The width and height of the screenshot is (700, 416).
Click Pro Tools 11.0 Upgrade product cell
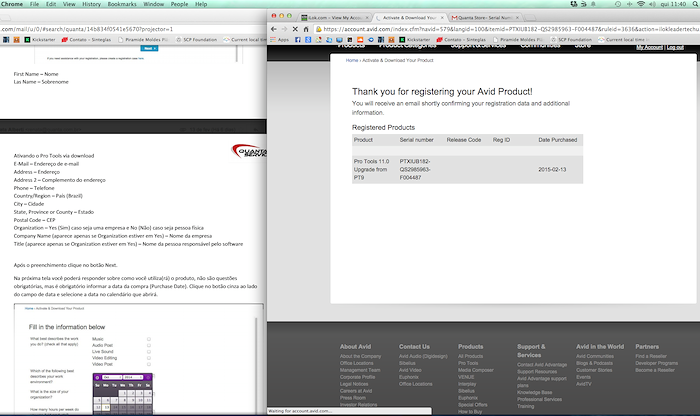point(371,170)
